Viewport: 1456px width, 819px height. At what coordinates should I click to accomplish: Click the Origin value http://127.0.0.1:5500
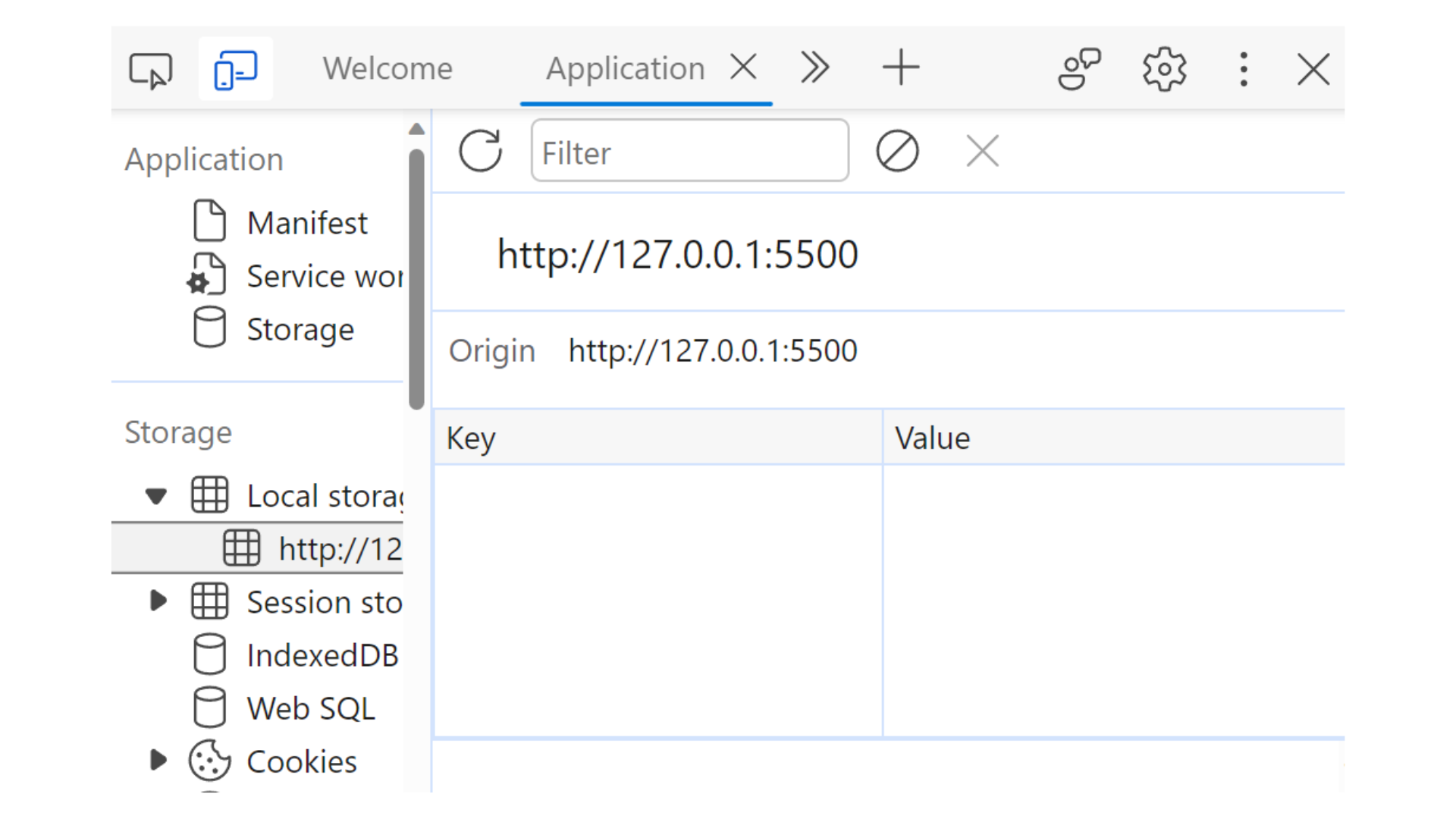[713, 350]
